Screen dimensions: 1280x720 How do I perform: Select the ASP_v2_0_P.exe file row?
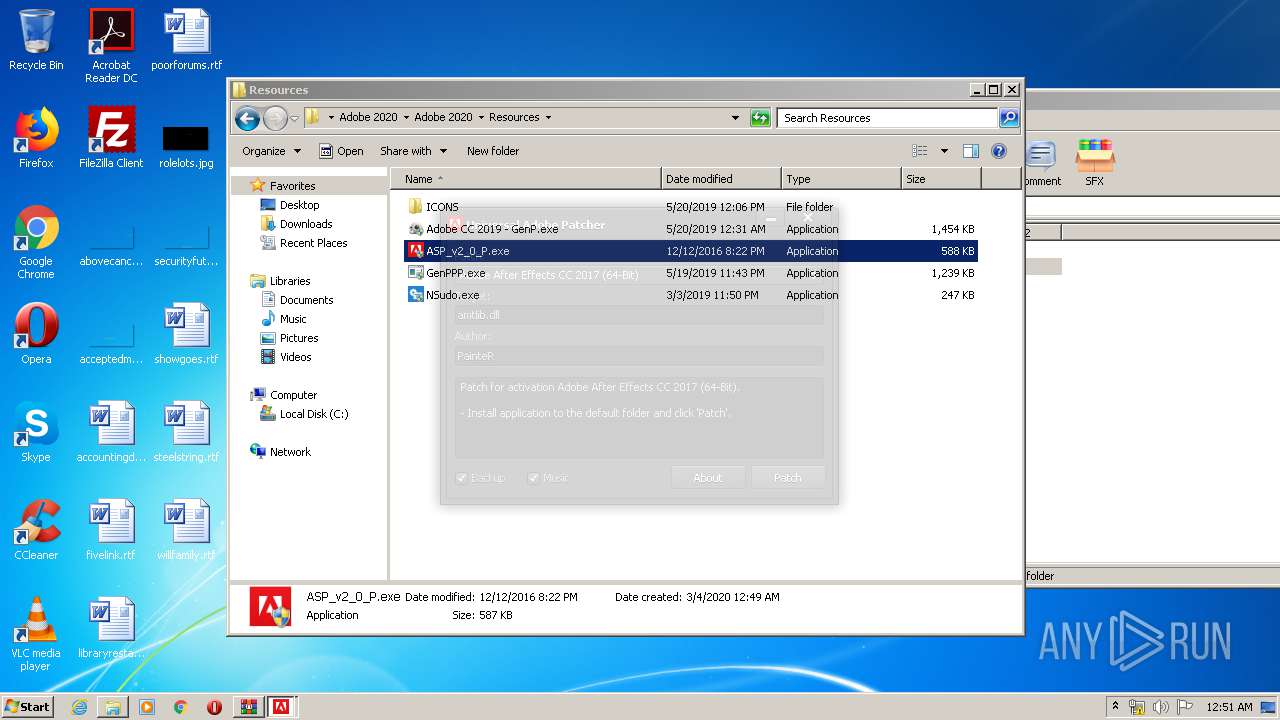[690, 251]
